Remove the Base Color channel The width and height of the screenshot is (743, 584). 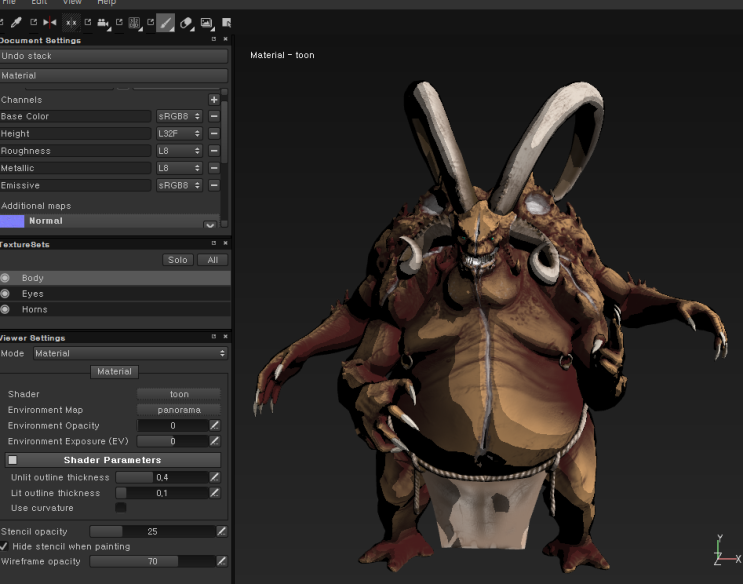(x=214, y=116)
